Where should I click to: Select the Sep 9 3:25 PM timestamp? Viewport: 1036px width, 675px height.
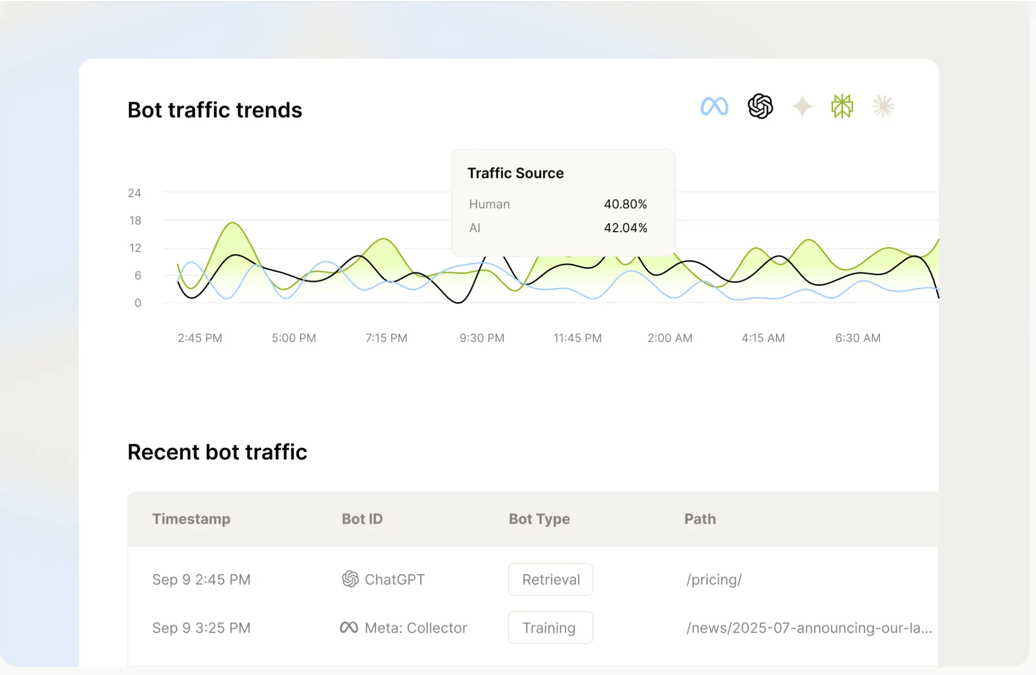[x=201, y=628]
